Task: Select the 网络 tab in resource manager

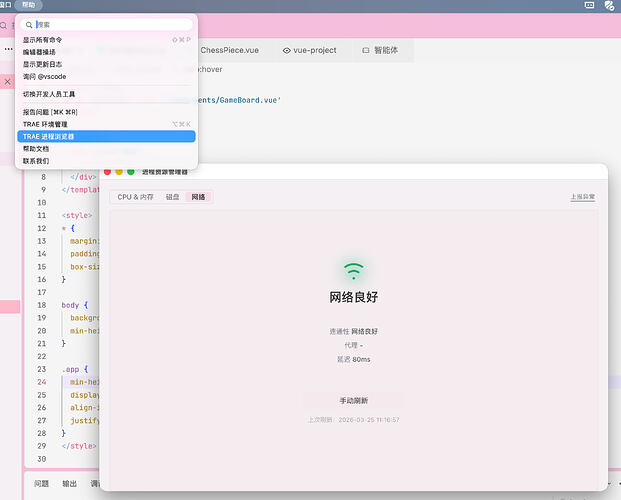Action: pyautogui.click(x=198, y=197)
